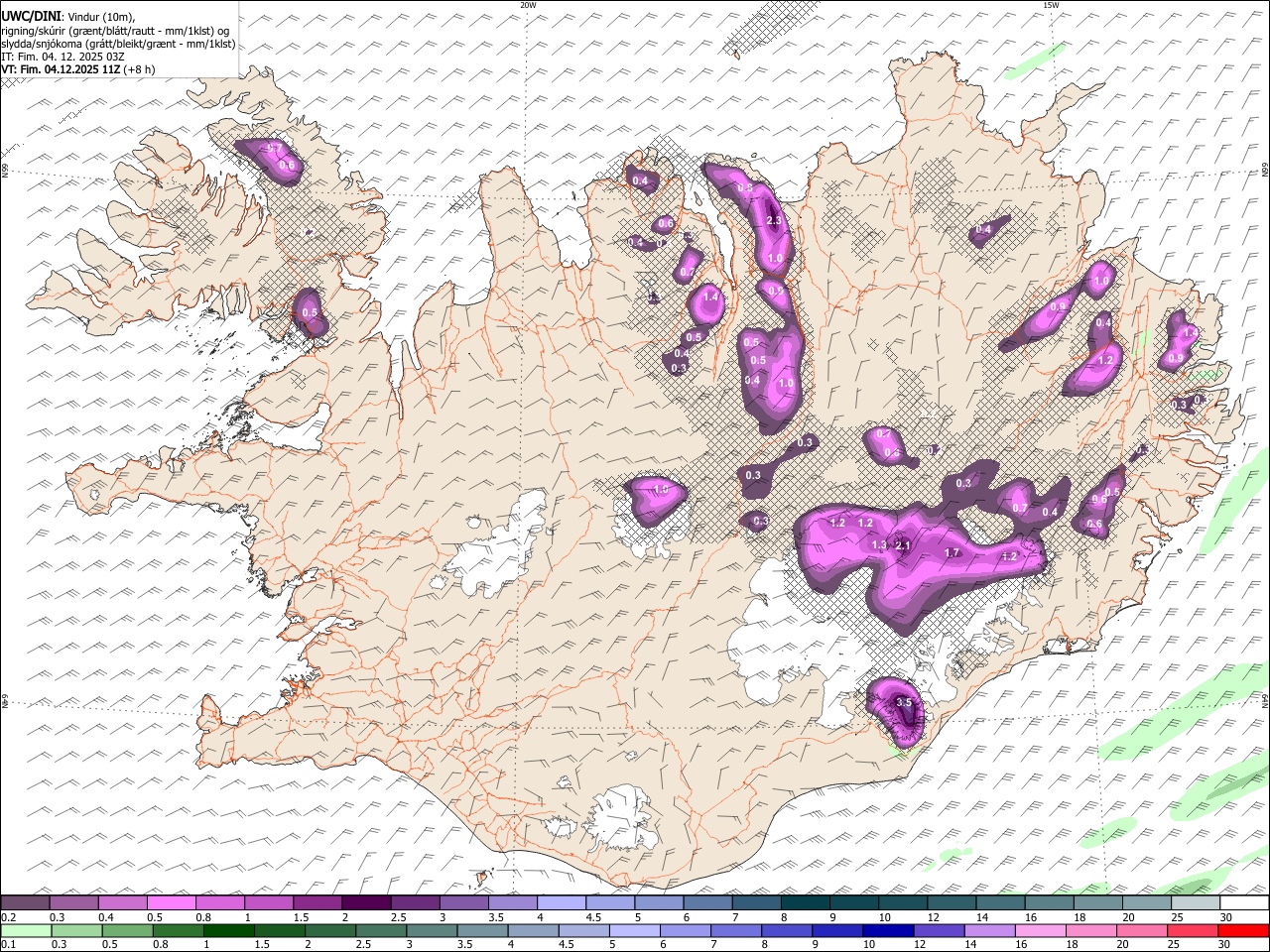This screenshot has width=1270, height=952.
Task: Click the 'rigning/skúrir' legend description line
Action: (116, 31)
